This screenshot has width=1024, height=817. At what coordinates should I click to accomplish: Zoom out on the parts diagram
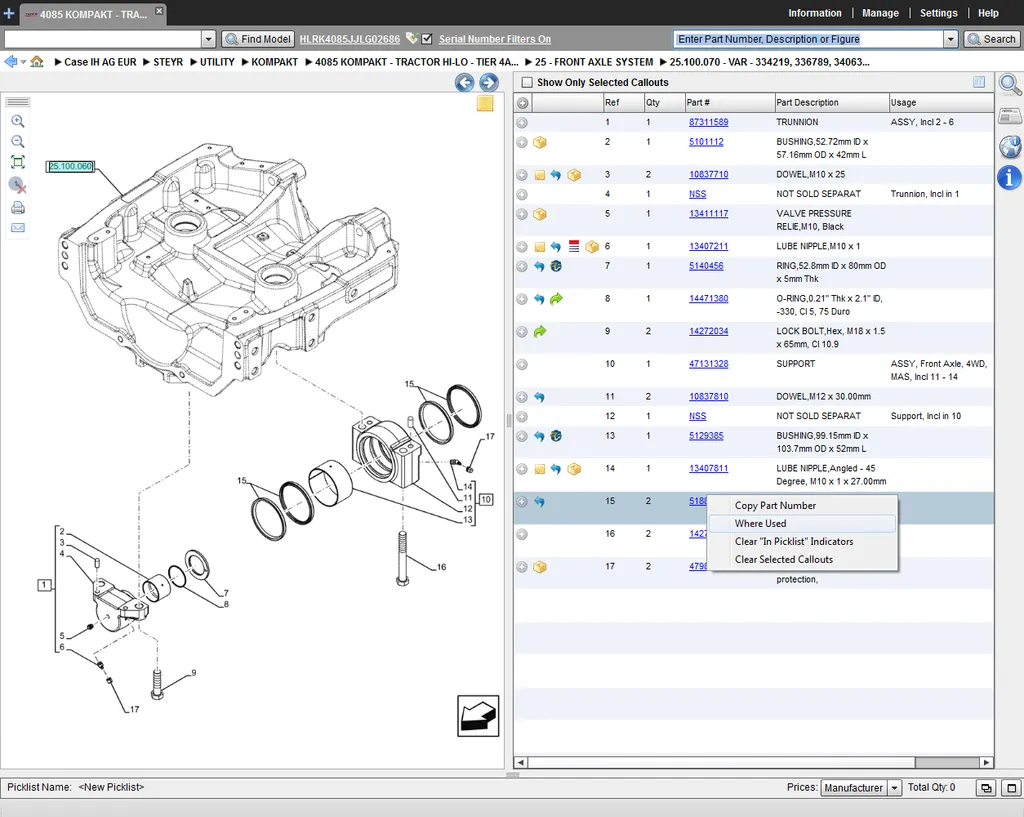click(x=18, y=141)
